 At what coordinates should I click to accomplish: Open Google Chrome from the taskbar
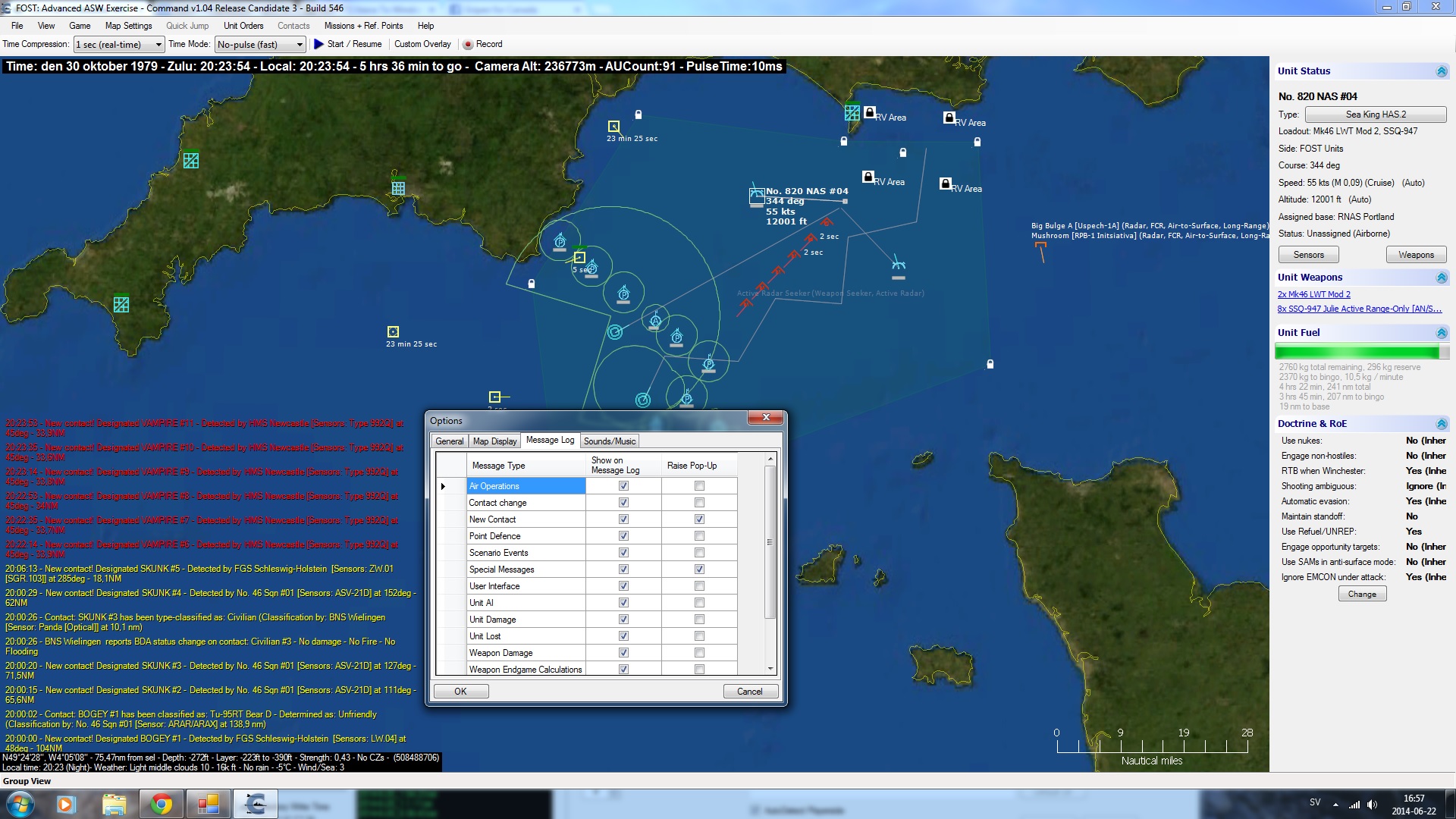(x=161, y=804)
